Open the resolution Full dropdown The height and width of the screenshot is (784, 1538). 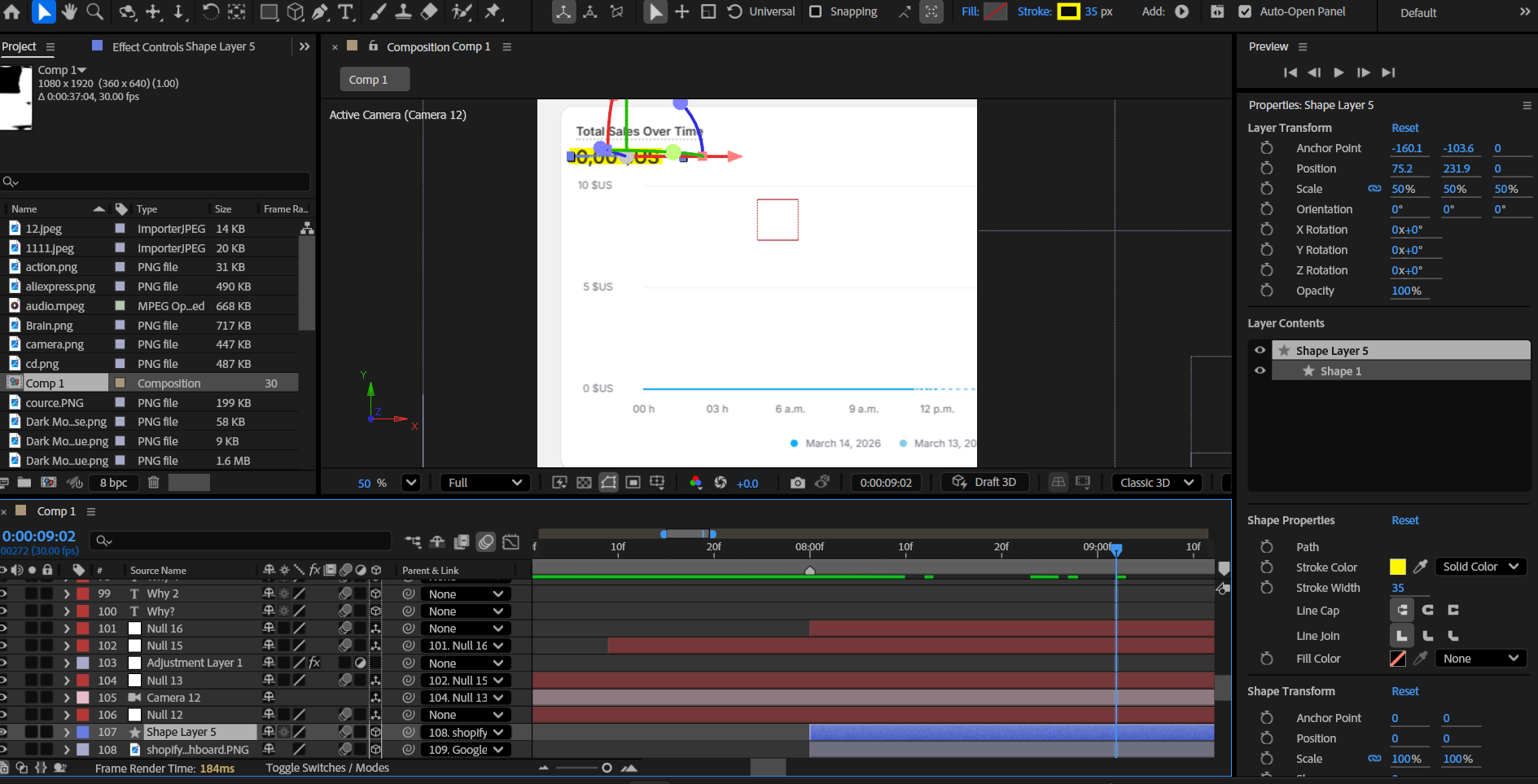point(484,483)
